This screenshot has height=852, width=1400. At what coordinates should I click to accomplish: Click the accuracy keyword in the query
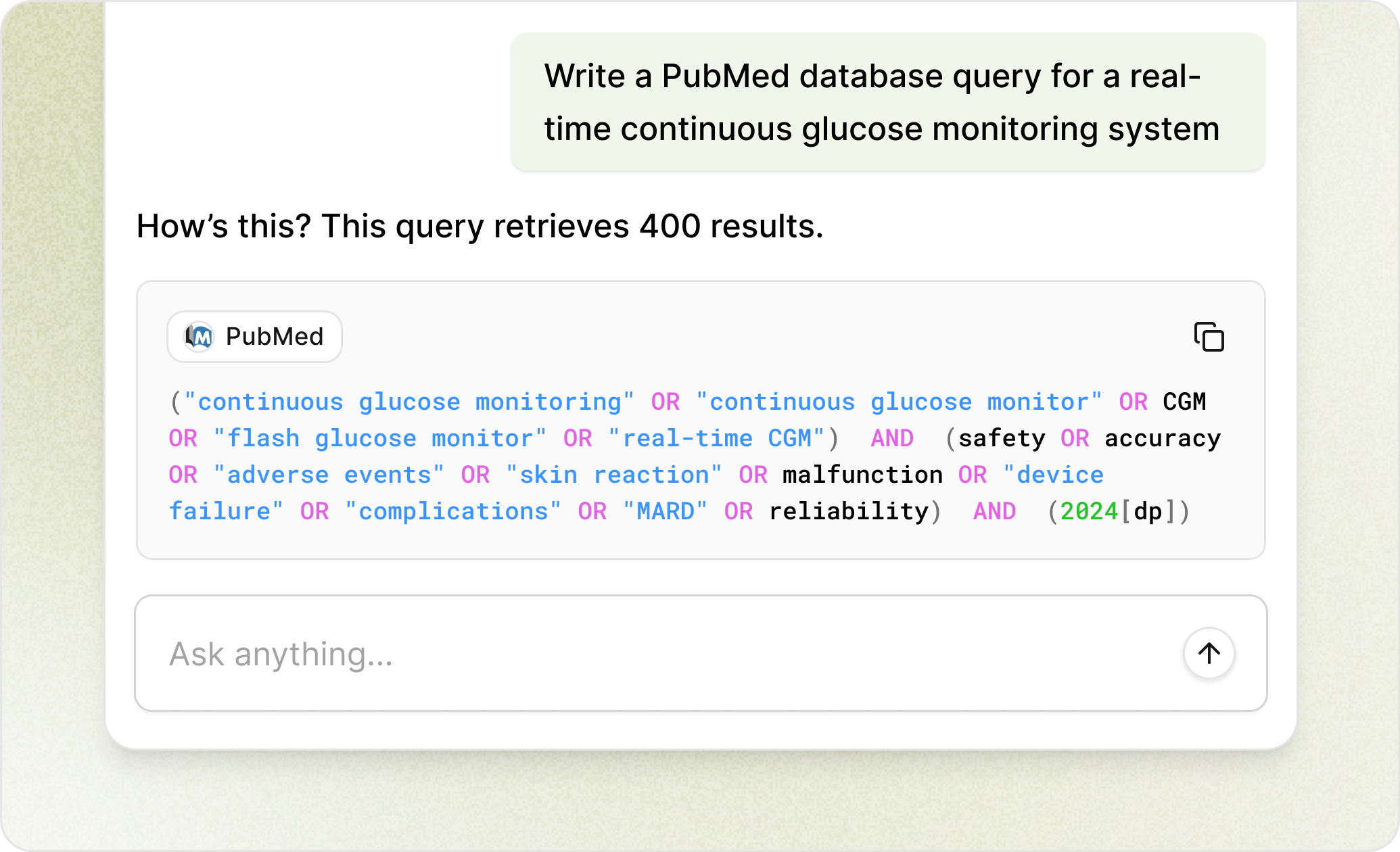click(1163, 439)
